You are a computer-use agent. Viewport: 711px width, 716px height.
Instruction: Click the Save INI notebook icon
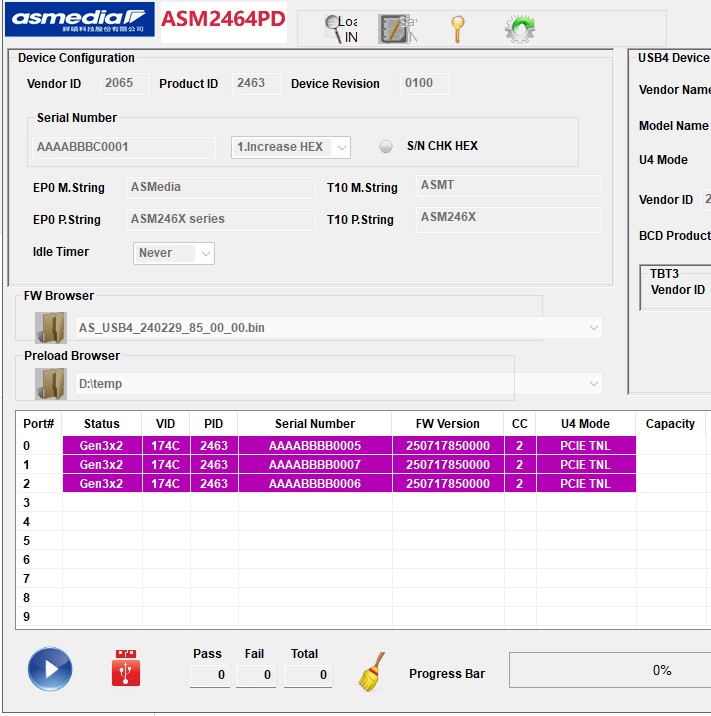point(394,29)
